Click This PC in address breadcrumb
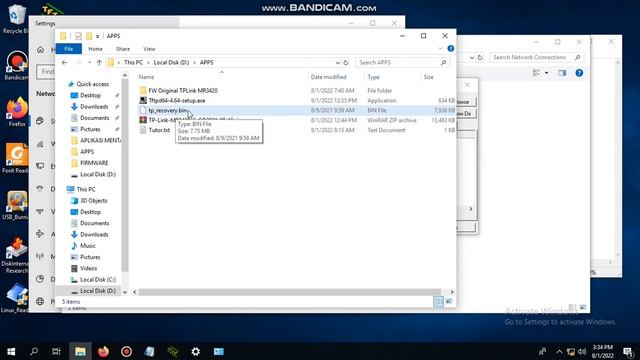640x360 pixels. point(133,62)
